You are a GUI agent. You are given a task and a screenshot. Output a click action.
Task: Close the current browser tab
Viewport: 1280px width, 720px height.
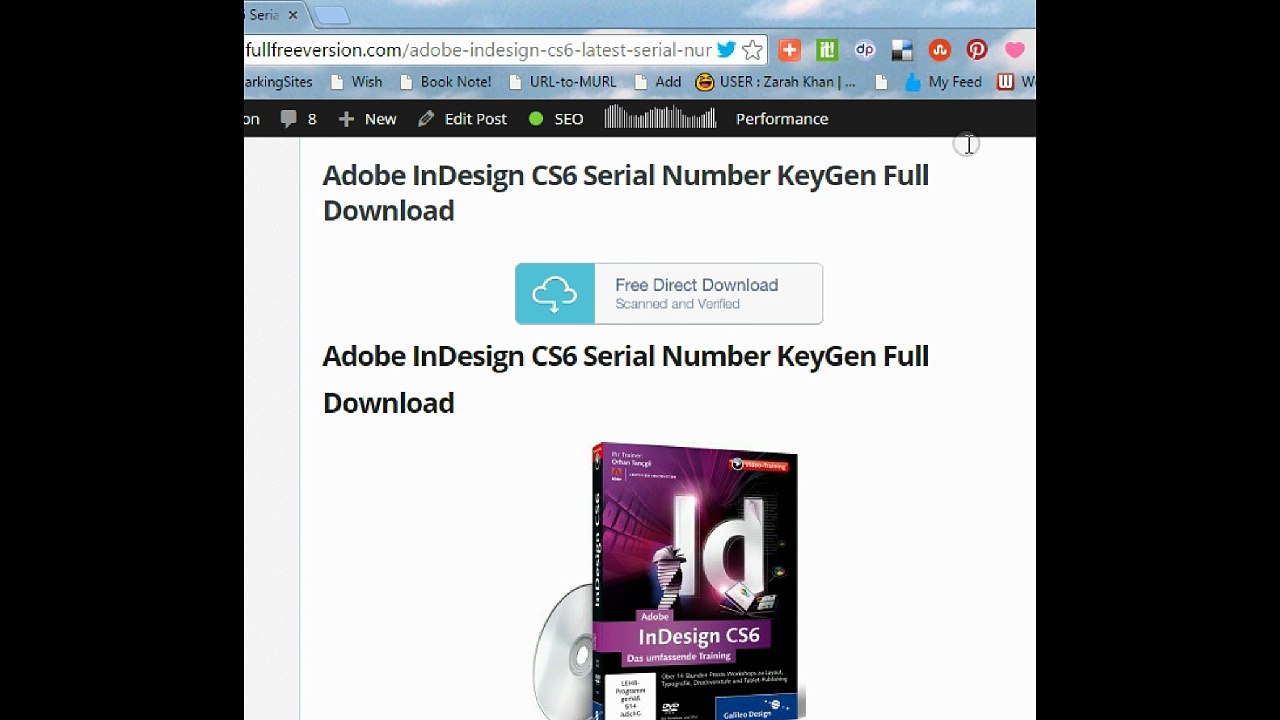coord(293,15)
